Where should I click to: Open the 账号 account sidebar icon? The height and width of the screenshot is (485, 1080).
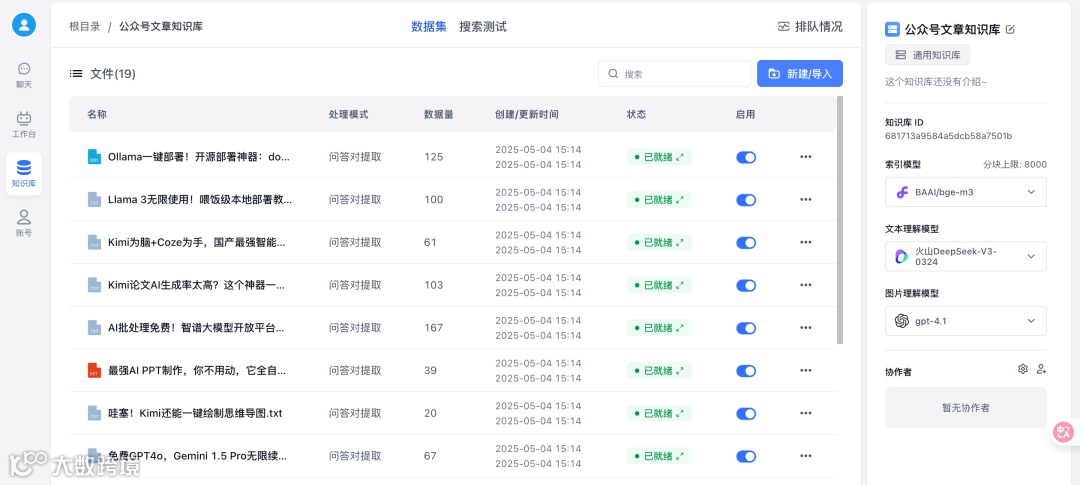pos(24,223)
